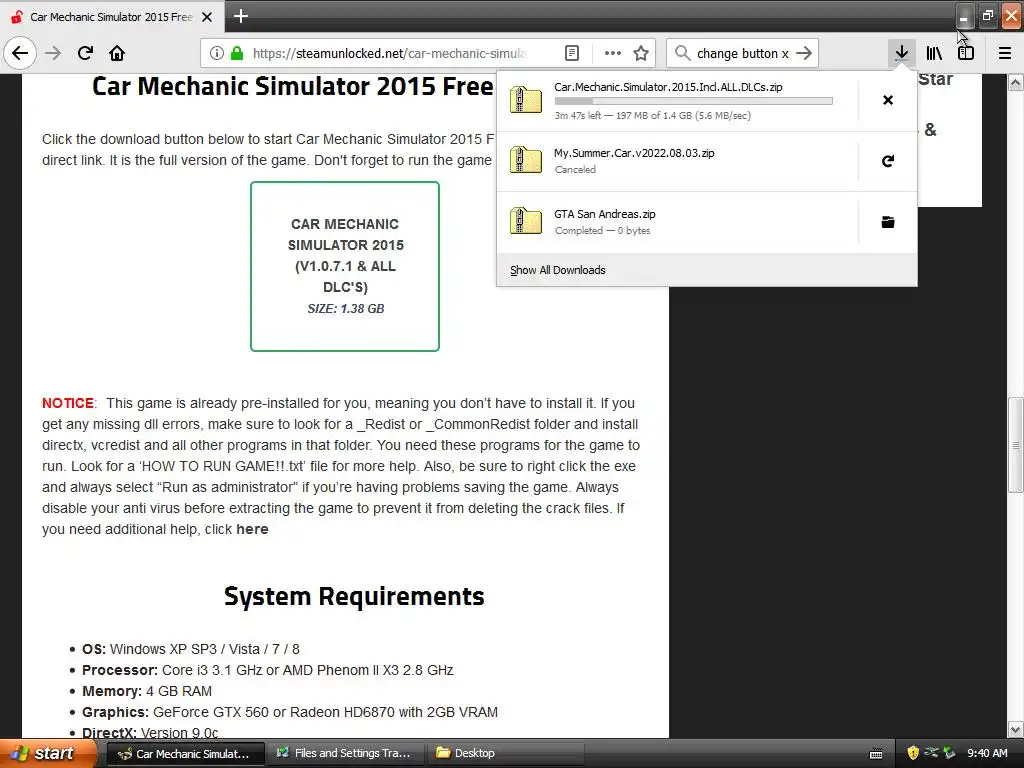Submit search with the arrow button
Image resolution: width=1024 pixels, height=768 pixels.
point(804,53)
